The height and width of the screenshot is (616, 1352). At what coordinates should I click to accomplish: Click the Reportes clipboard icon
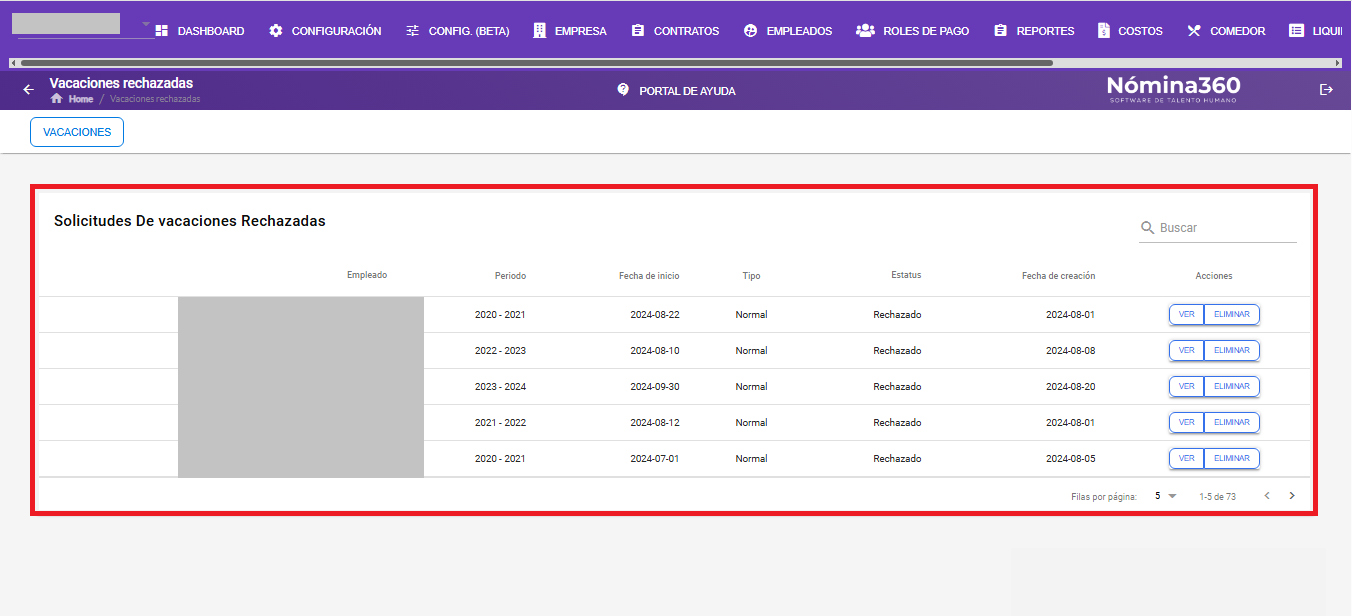coord(1000,31)
